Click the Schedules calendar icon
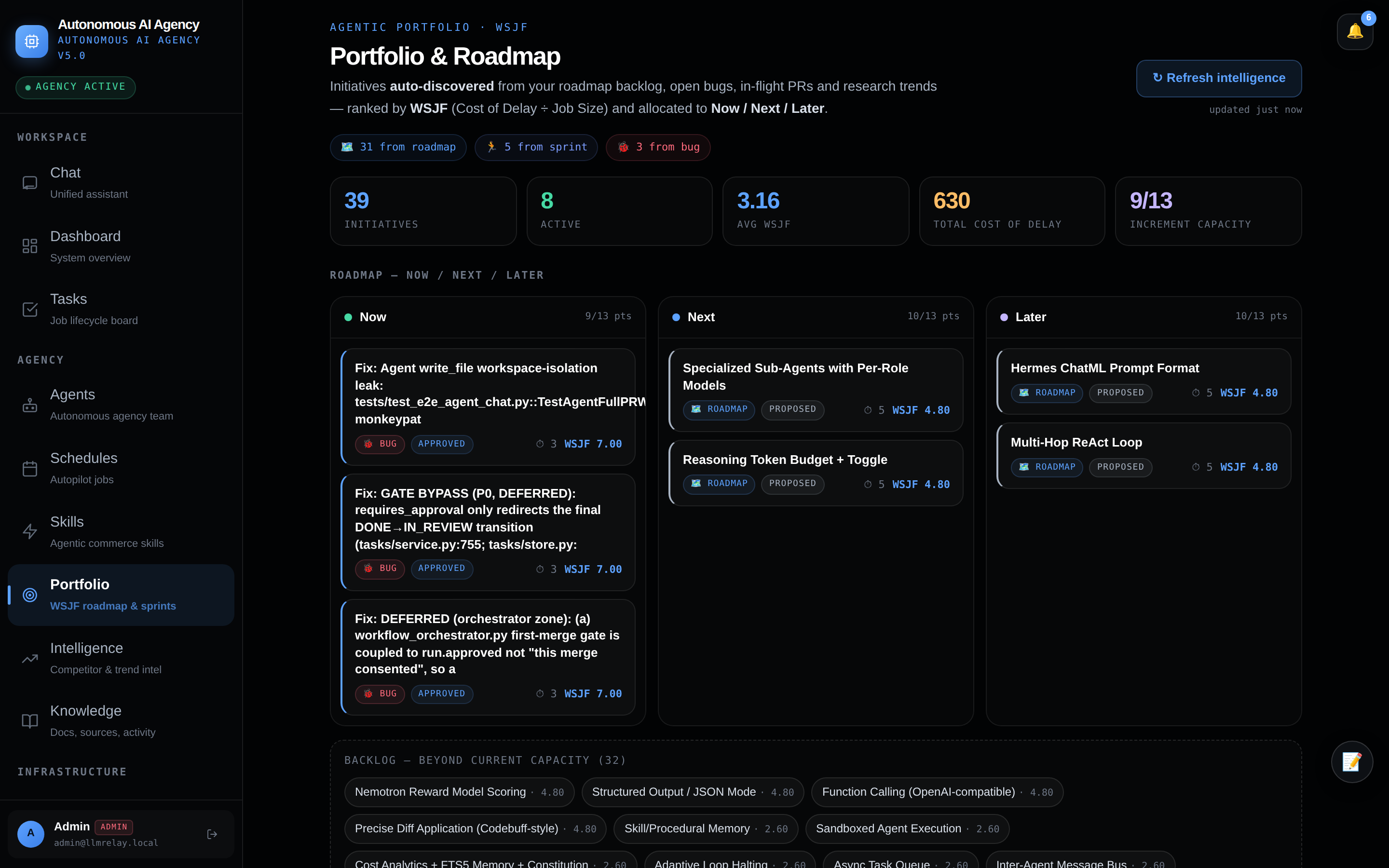This screenshot has height=868, width=1389. click(30, 468)
